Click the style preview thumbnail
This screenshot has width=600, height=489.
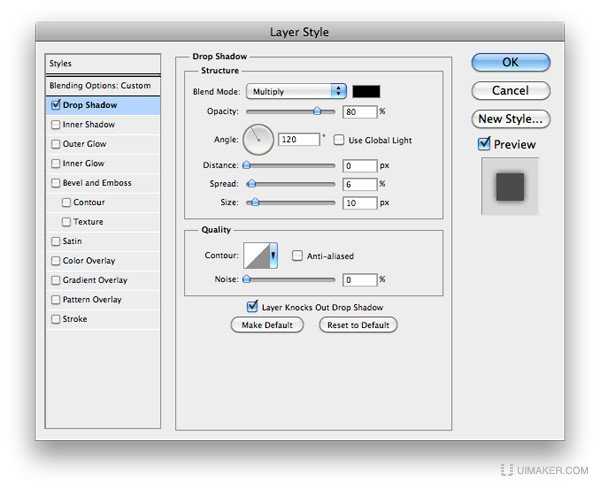coord(510,186)
